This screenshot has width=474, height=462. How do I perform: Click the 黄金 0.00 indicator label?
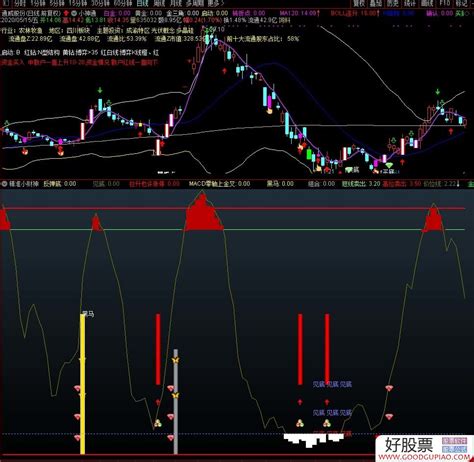[x=149, y=13]
